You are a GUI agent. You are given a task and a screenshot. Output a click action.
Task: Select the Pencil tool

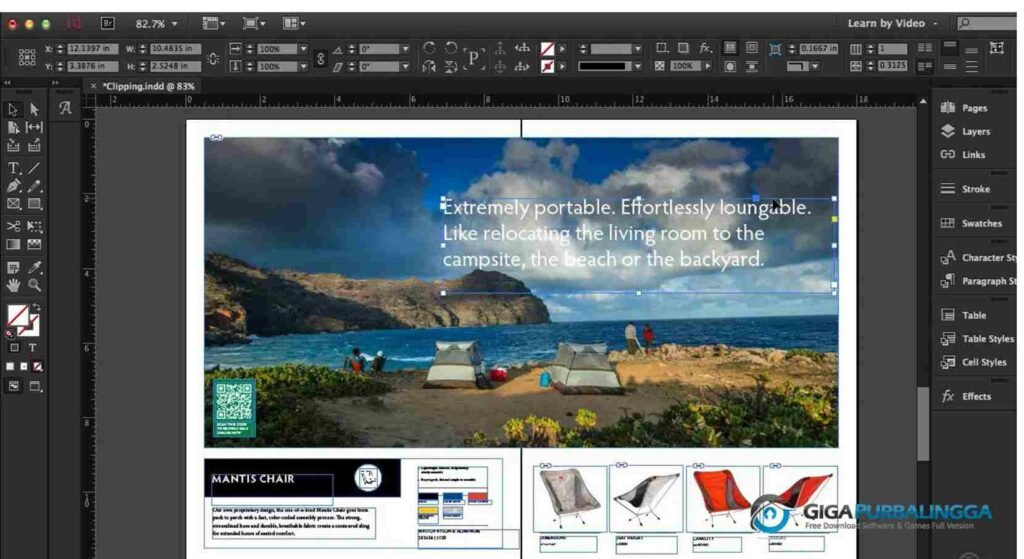(x=34, y=186)
